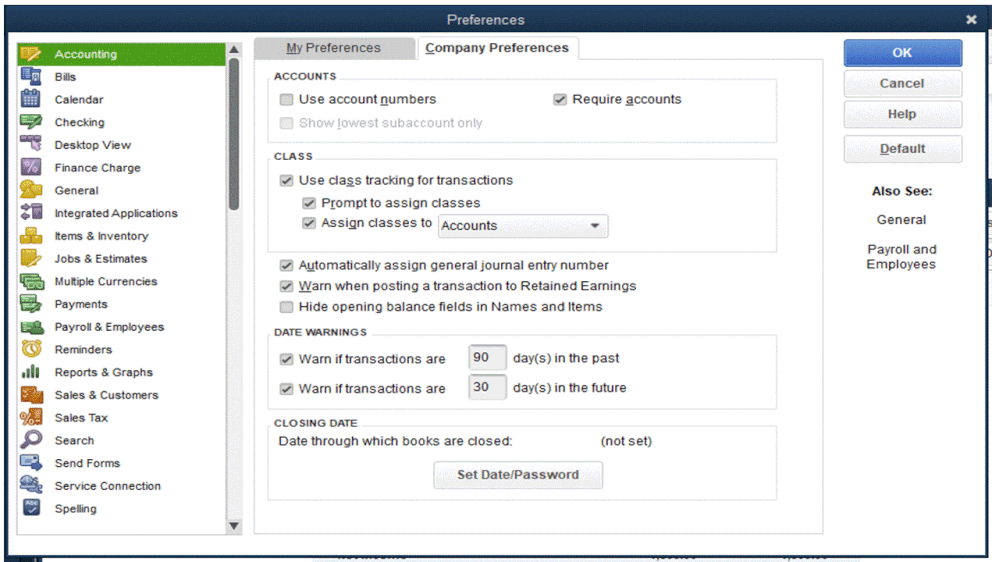Click the sidebar vertical scrollbar thumb
This screenshot has width=999, height=562.
(x=234, y=134)
